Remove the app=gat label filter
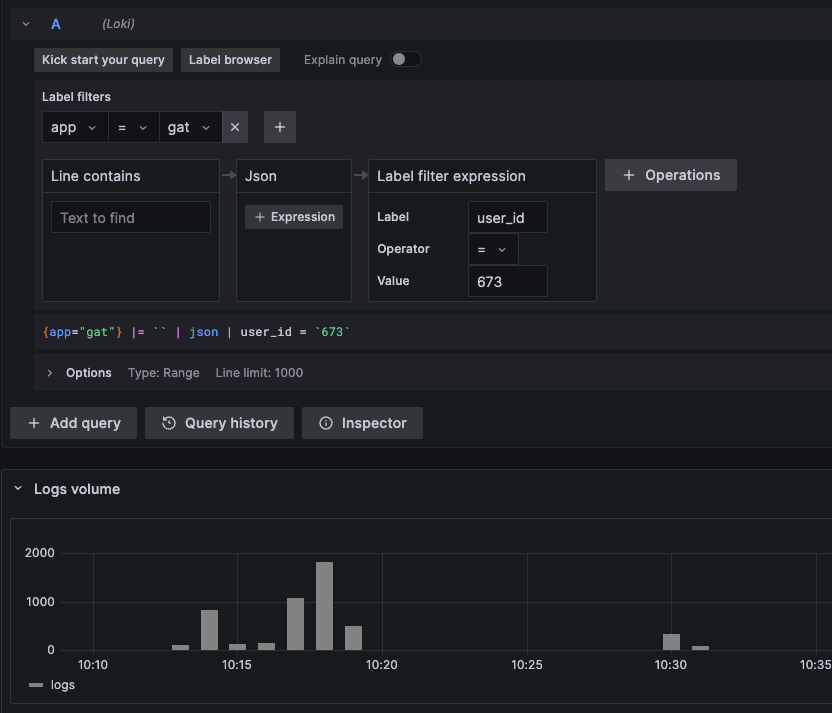 pyautogui.click(x=234, y=127)
